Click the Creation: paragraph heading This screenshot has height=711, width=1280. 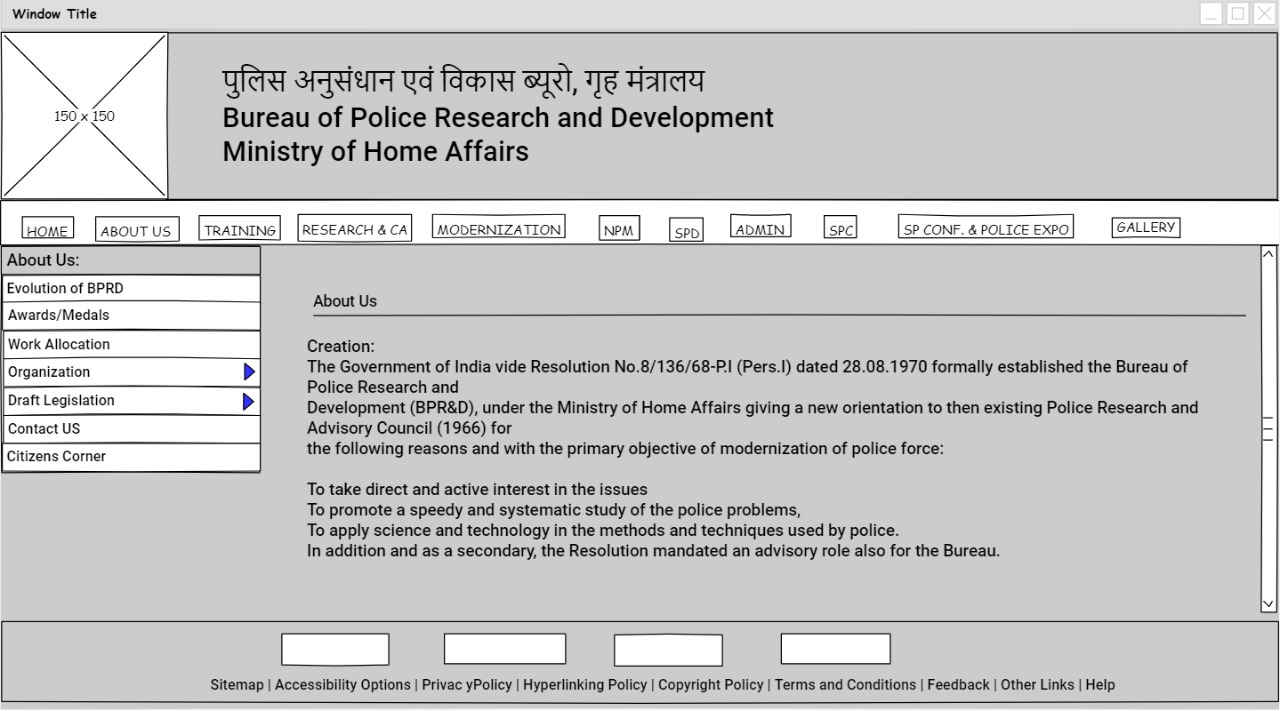tap(341, 347)
